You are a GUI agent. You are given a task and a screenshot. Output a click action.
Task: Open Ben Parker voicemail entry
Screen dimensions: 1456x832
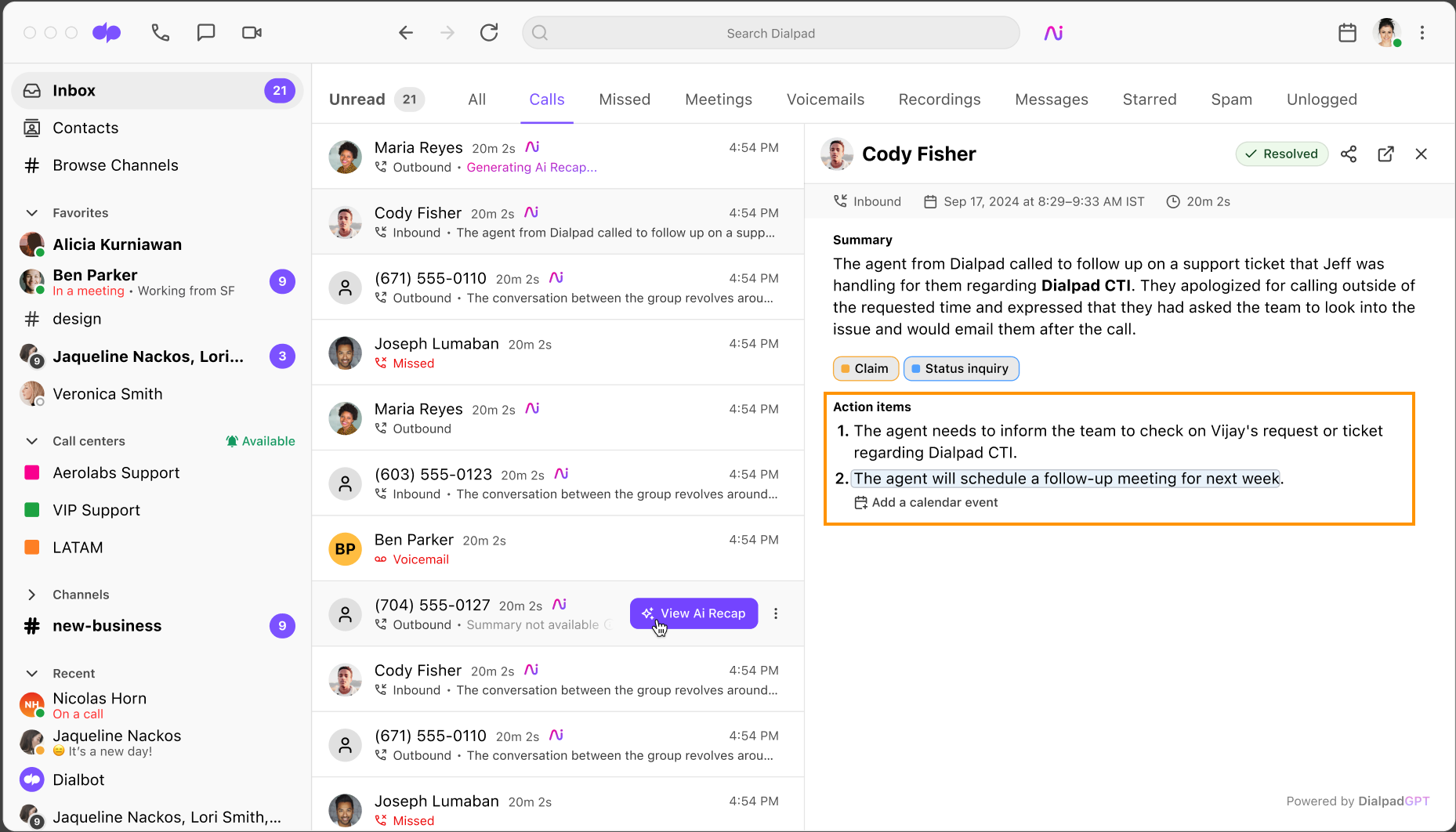(x=558, y=548)
